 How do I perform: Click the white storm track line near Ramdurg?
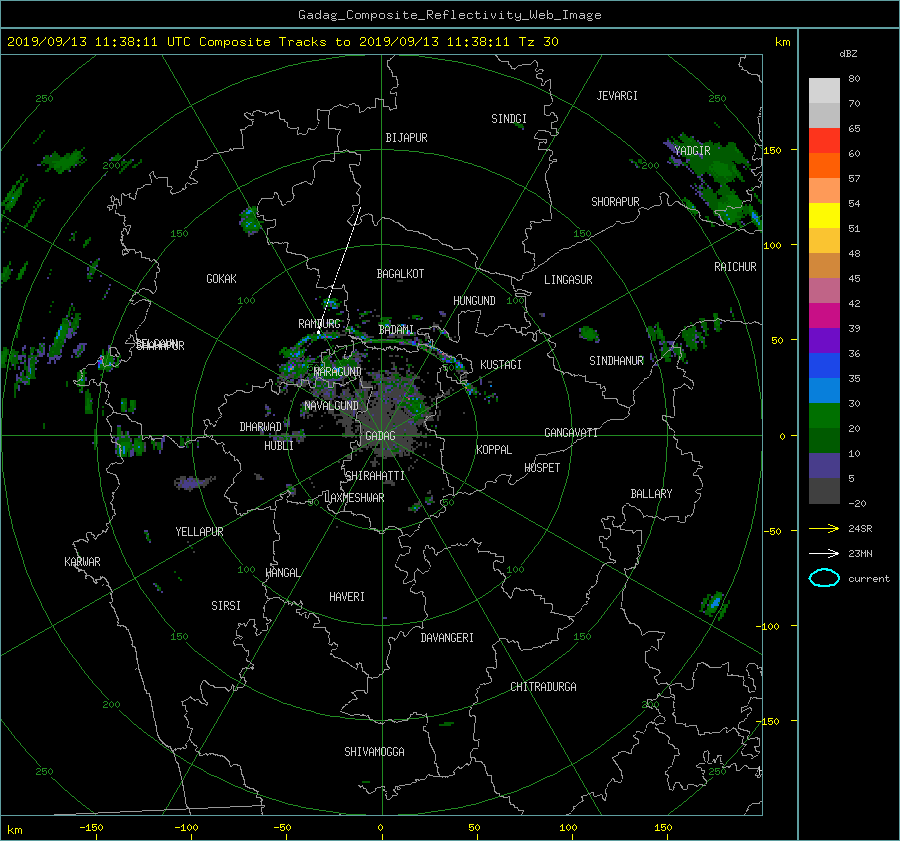click(340, 269)
